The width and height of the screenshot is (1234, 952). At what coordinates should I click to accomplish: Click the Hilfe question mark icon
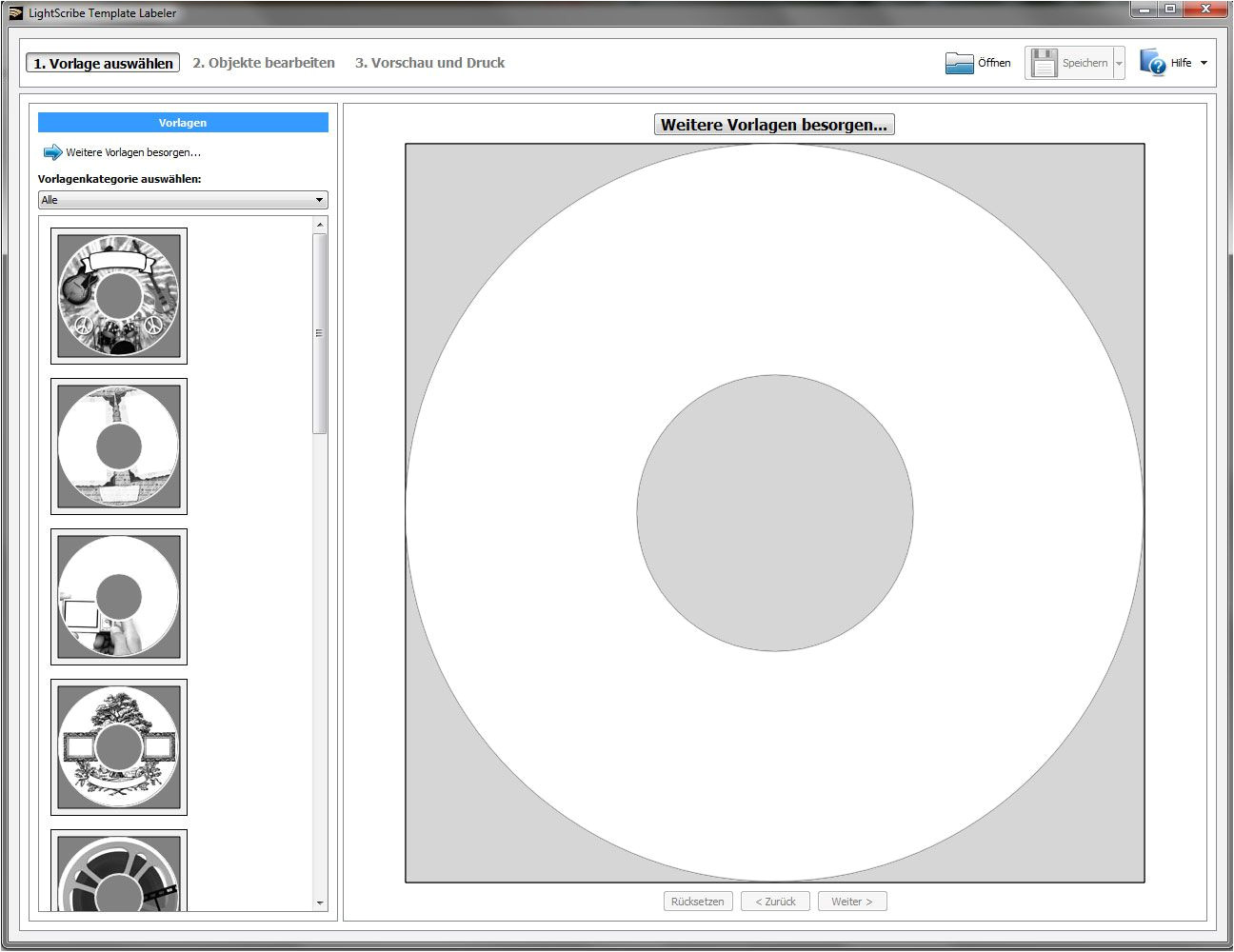(x=1153, y=63)
